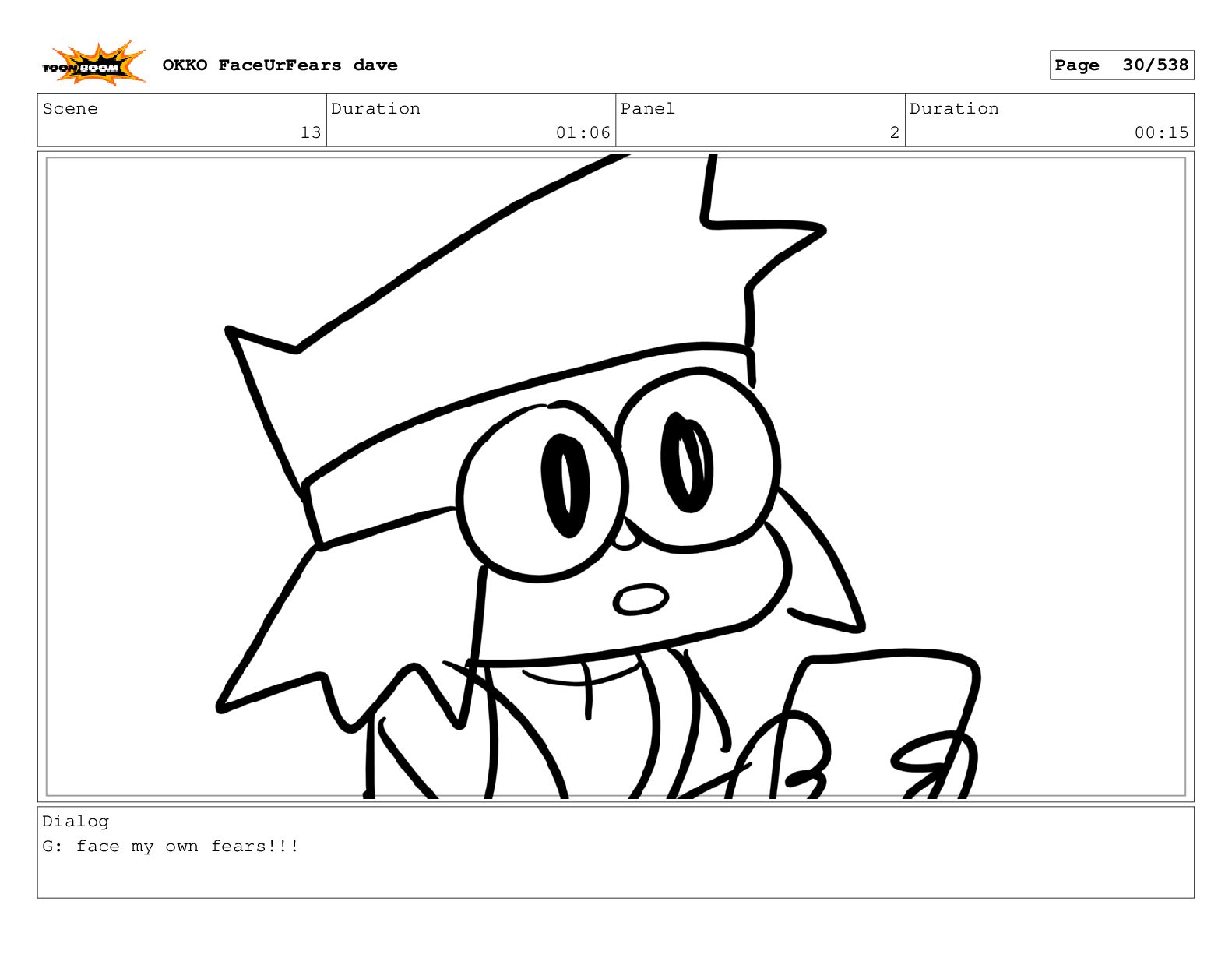This screenshot has height=954, width=1232.
Task: Click the 'Panel' header label
Action: click(647, 109)
